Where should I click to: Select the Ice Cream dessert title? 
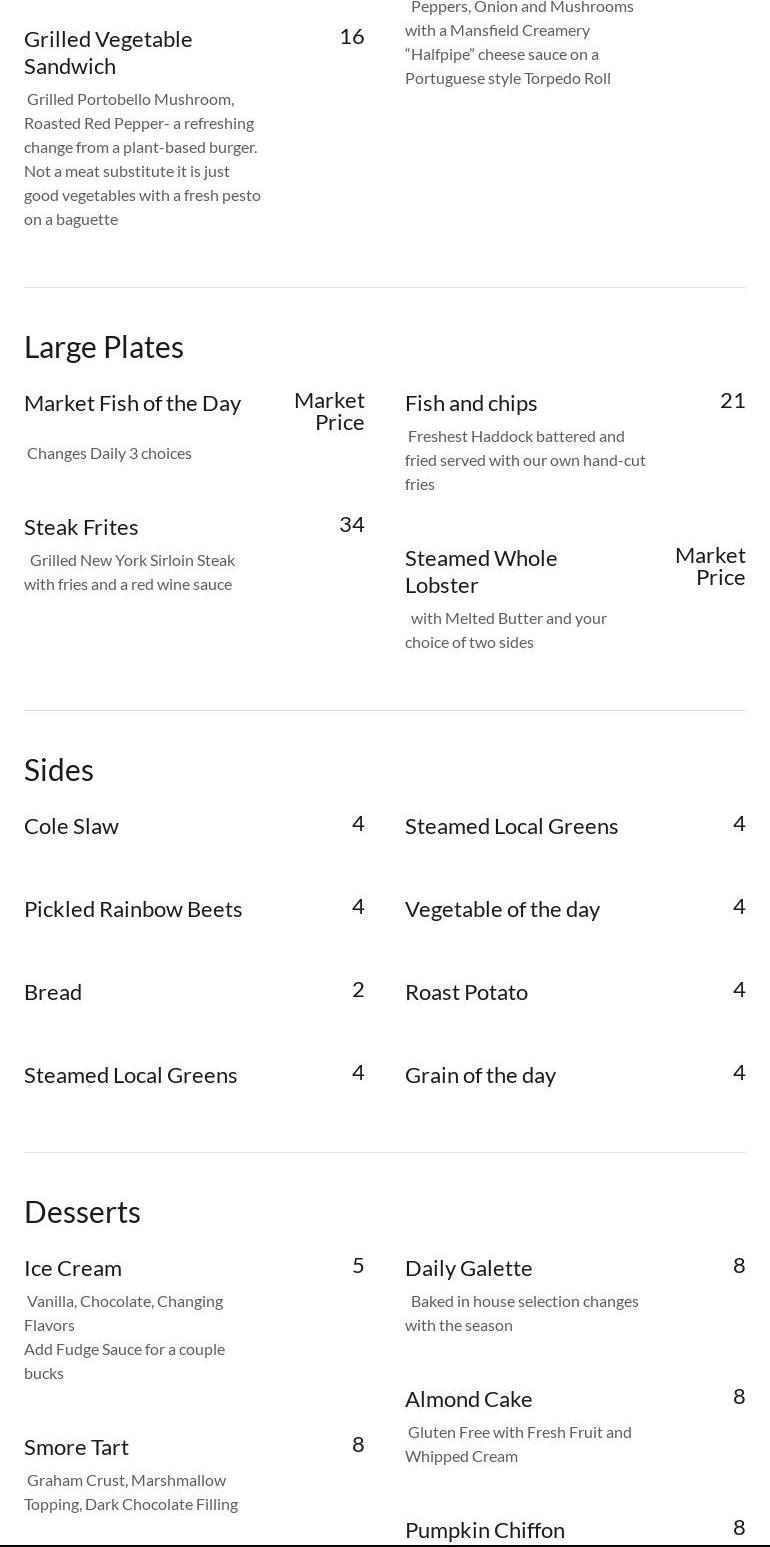point(73,1268)
